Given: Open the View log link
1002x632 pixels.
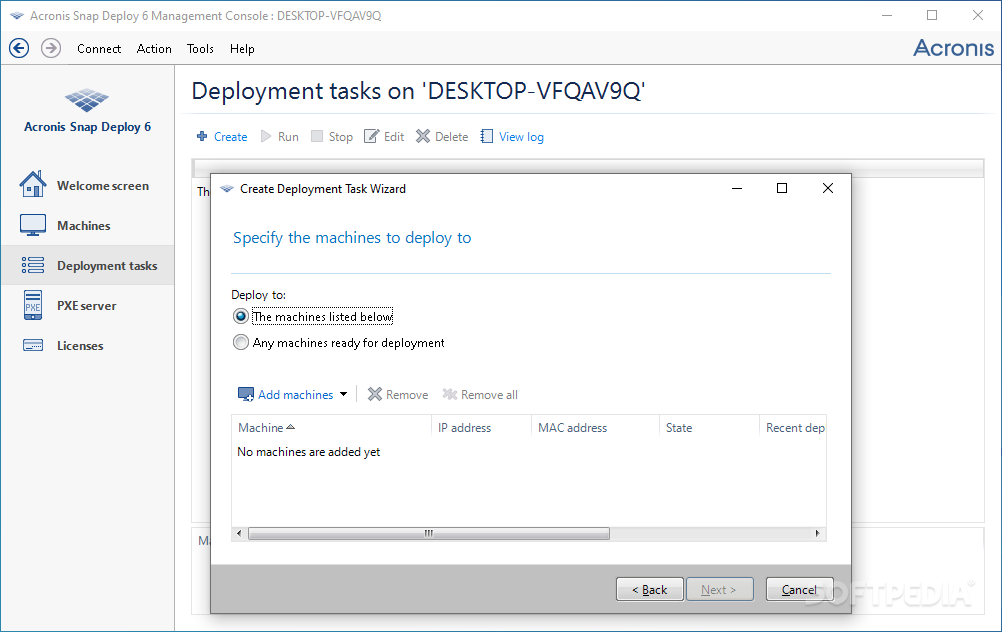Looking at the screenshot, I should pyautogui.click(x=521, y=137).
